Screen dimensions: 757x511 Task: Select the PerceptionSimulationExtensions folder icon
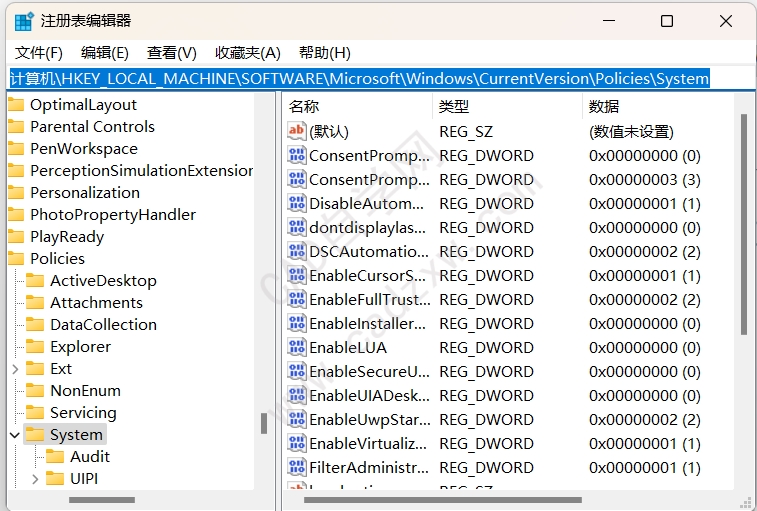(16, 170)
